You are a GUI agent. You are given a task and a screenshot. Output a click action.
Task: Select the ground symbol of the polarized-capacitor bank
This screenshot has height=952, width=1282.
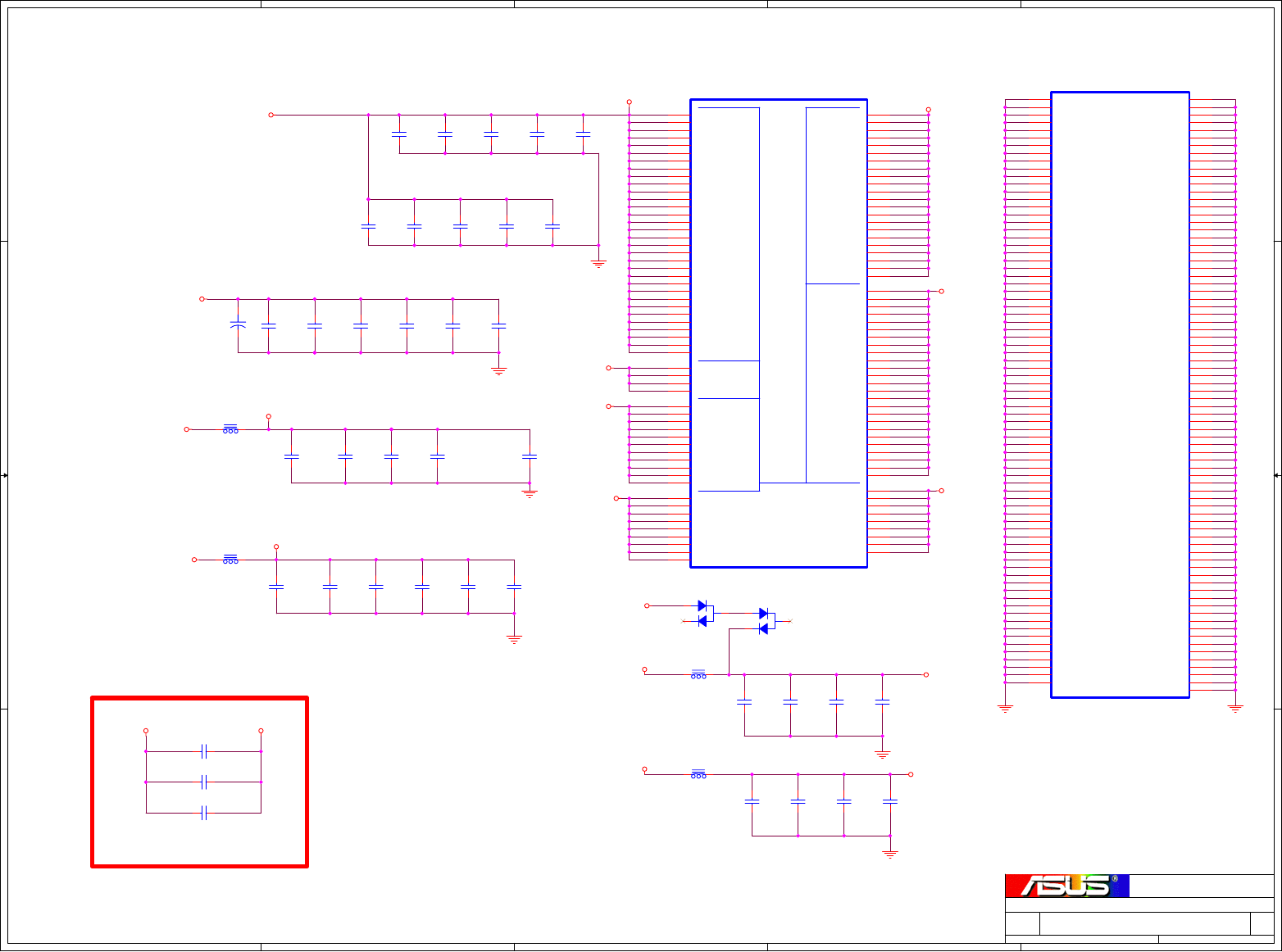(x=498, y=371)
